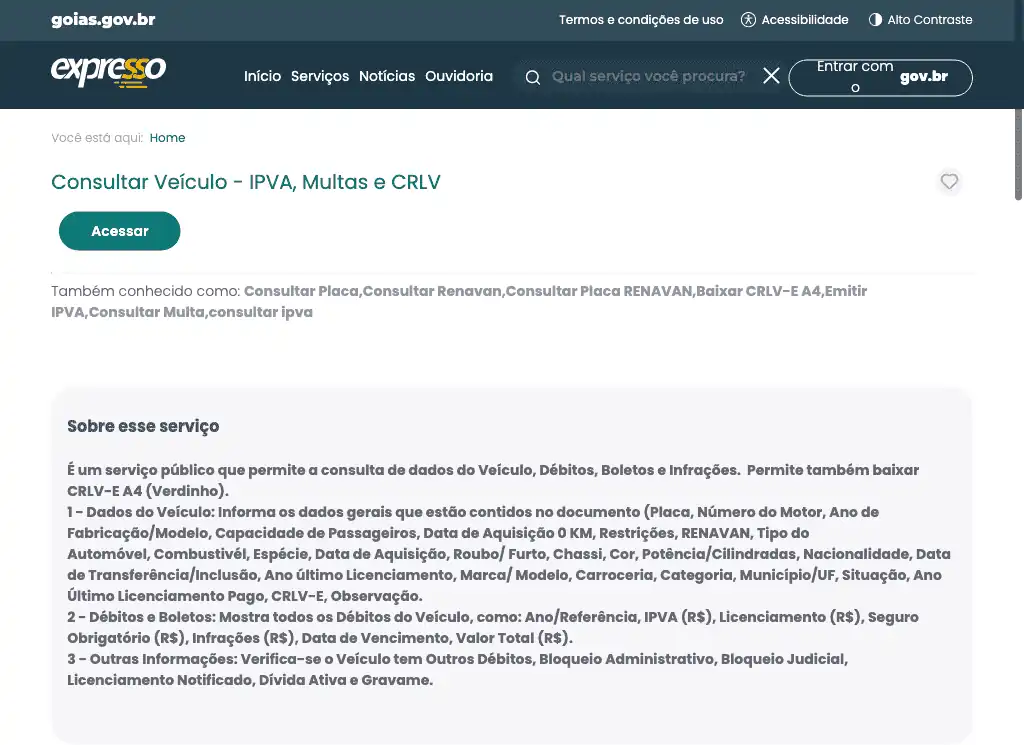Click the 'Sobre esse serviço' heading

tap(143, 426)
